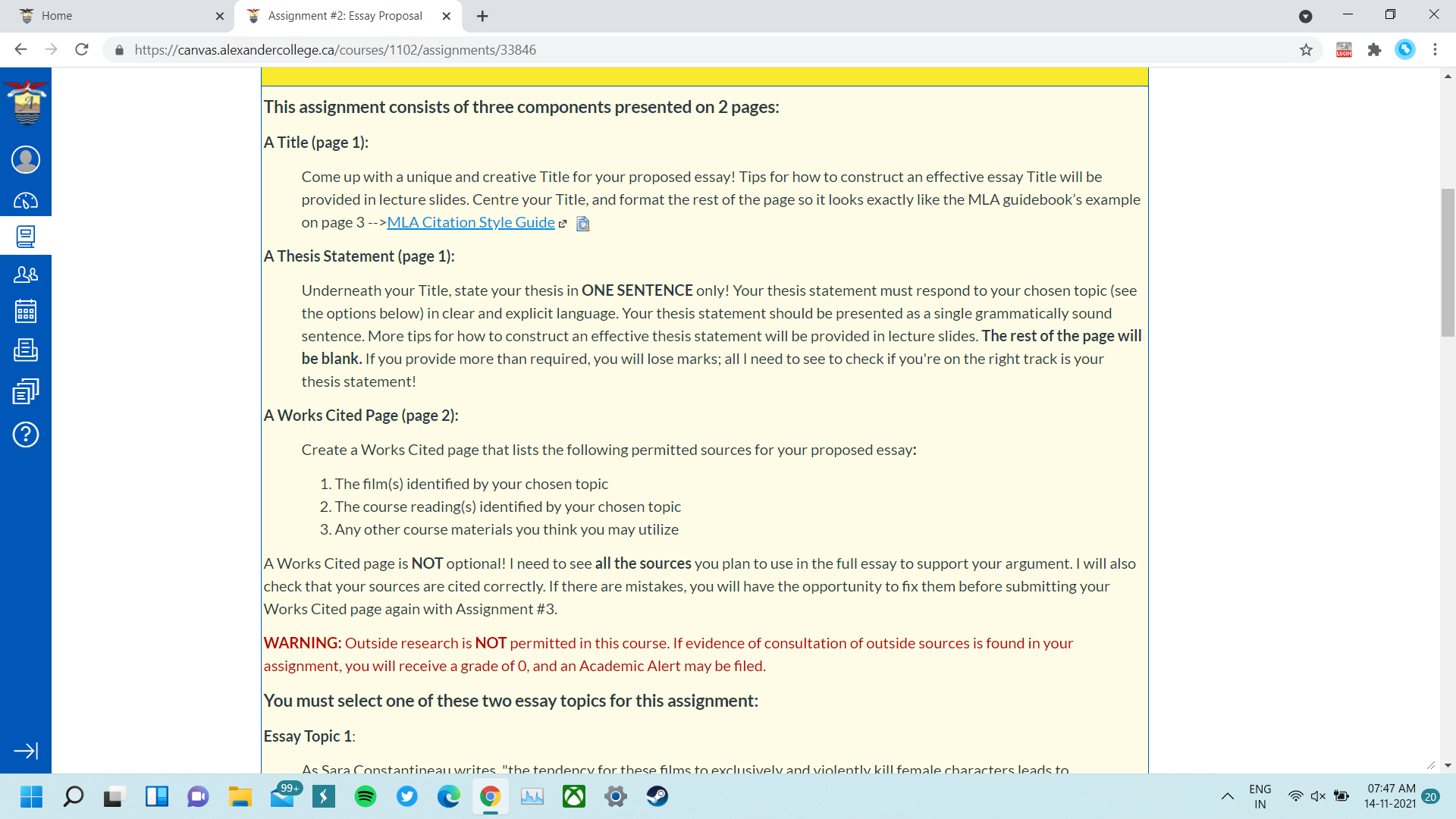The image size is (1456, 819).
Task: Open a new browser tab
Action: point(482,16)
